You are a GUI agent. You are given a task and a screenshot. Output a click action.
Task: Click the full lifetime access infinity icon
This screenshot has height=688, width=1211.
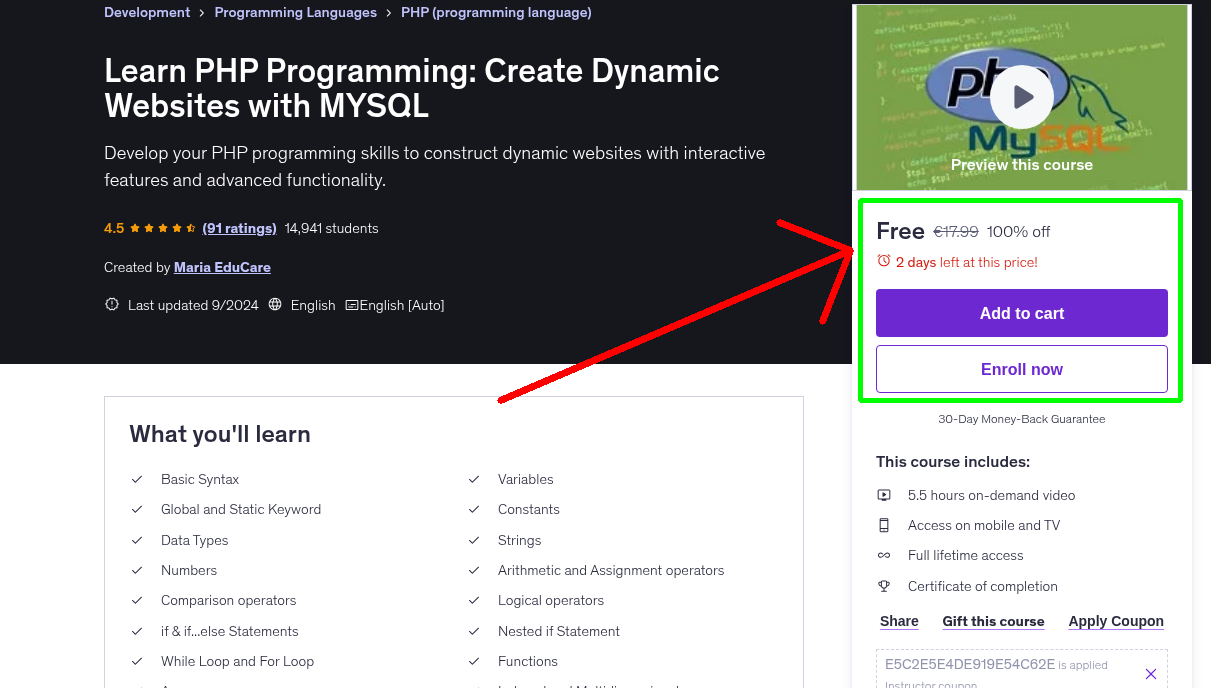884,555
